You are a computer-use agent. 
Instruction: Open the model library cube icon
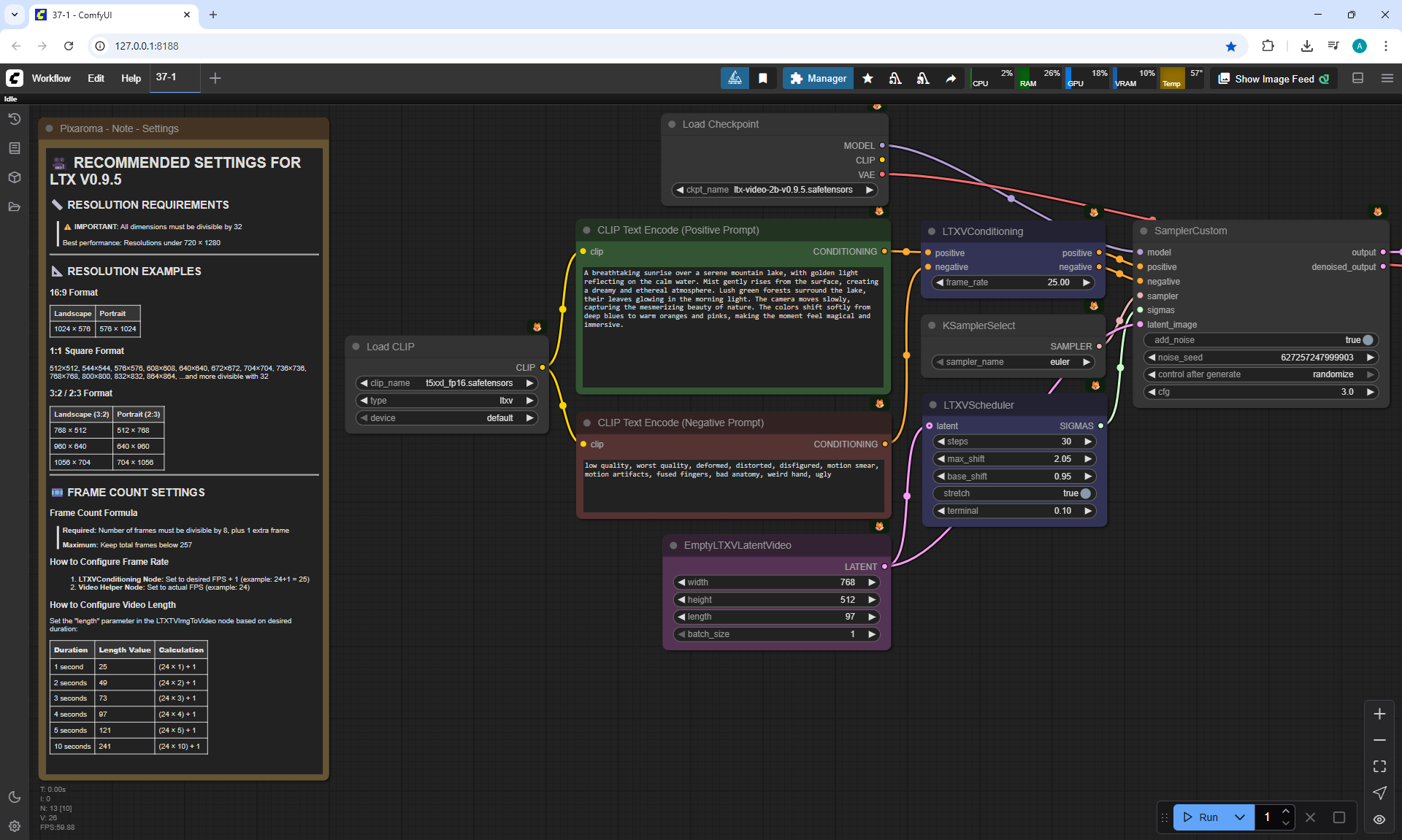point(15,177)
